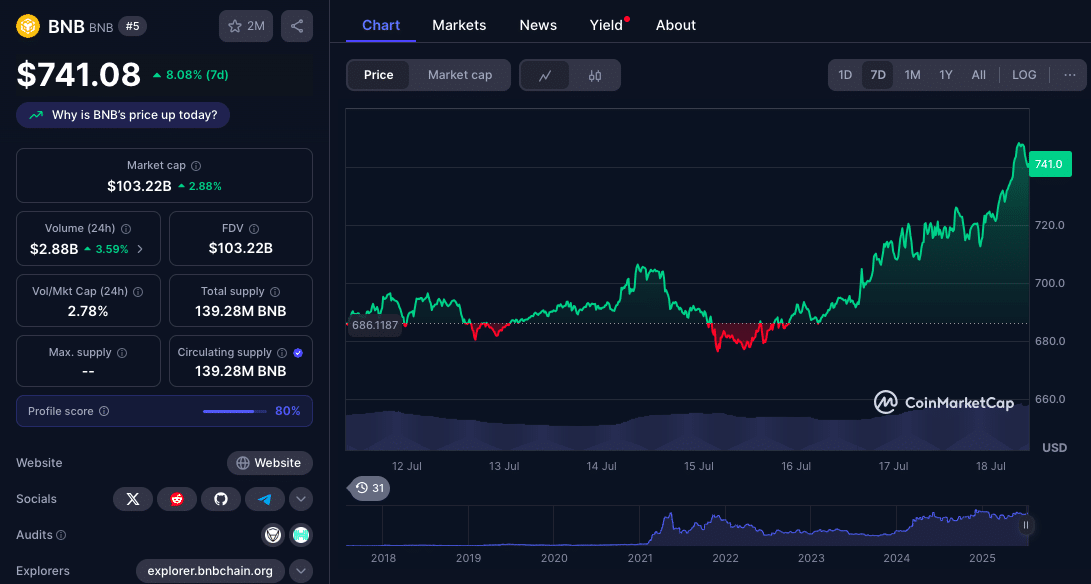Open BNB's X social profile

pos(133,499)
